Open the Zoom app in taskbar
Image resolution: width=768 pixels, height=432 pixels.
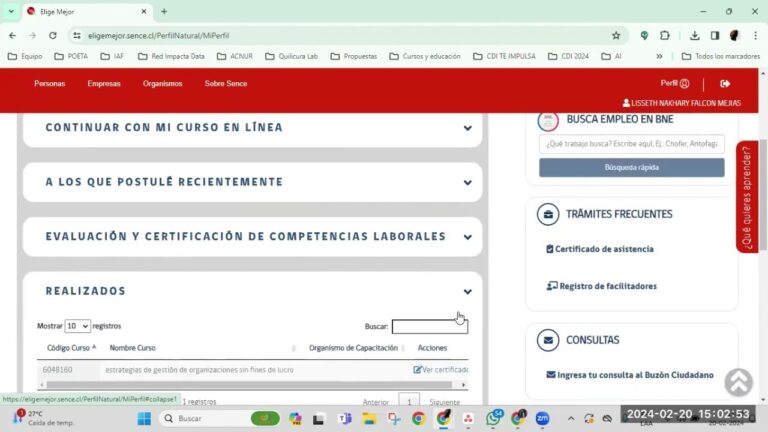tap(543, 419)
